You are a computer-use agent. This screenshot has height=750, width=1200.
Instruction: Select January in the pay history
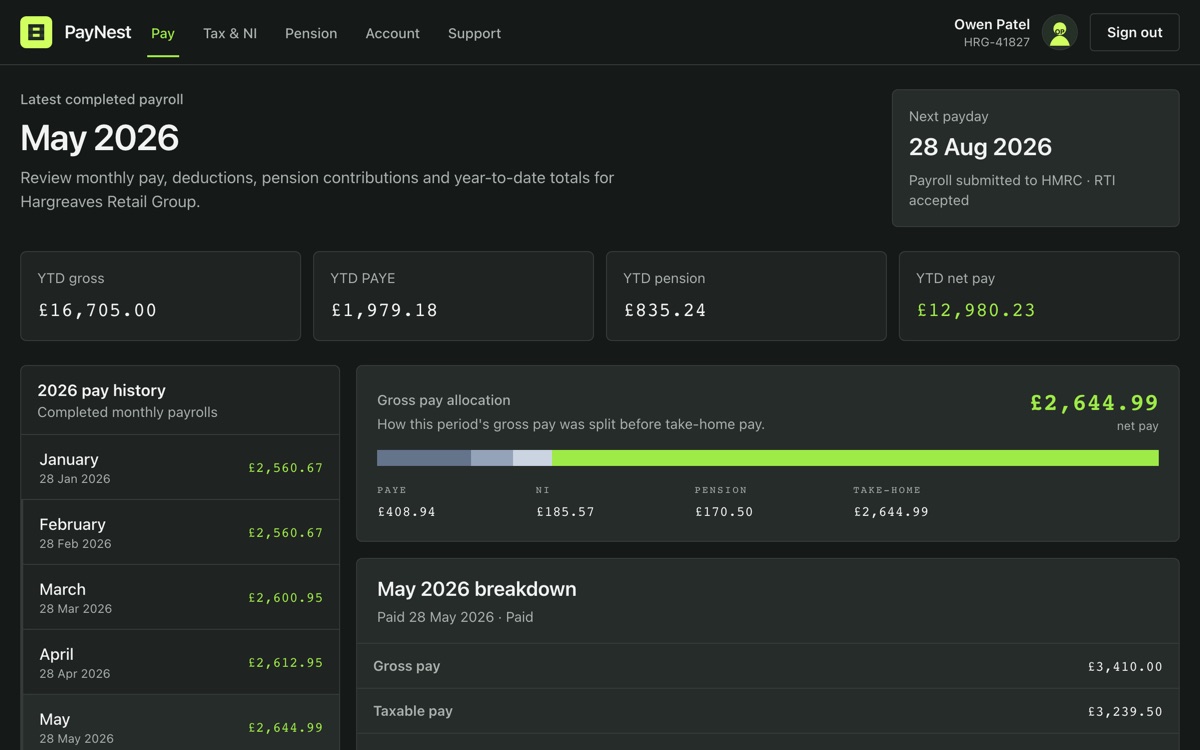[x=180, y=467]
